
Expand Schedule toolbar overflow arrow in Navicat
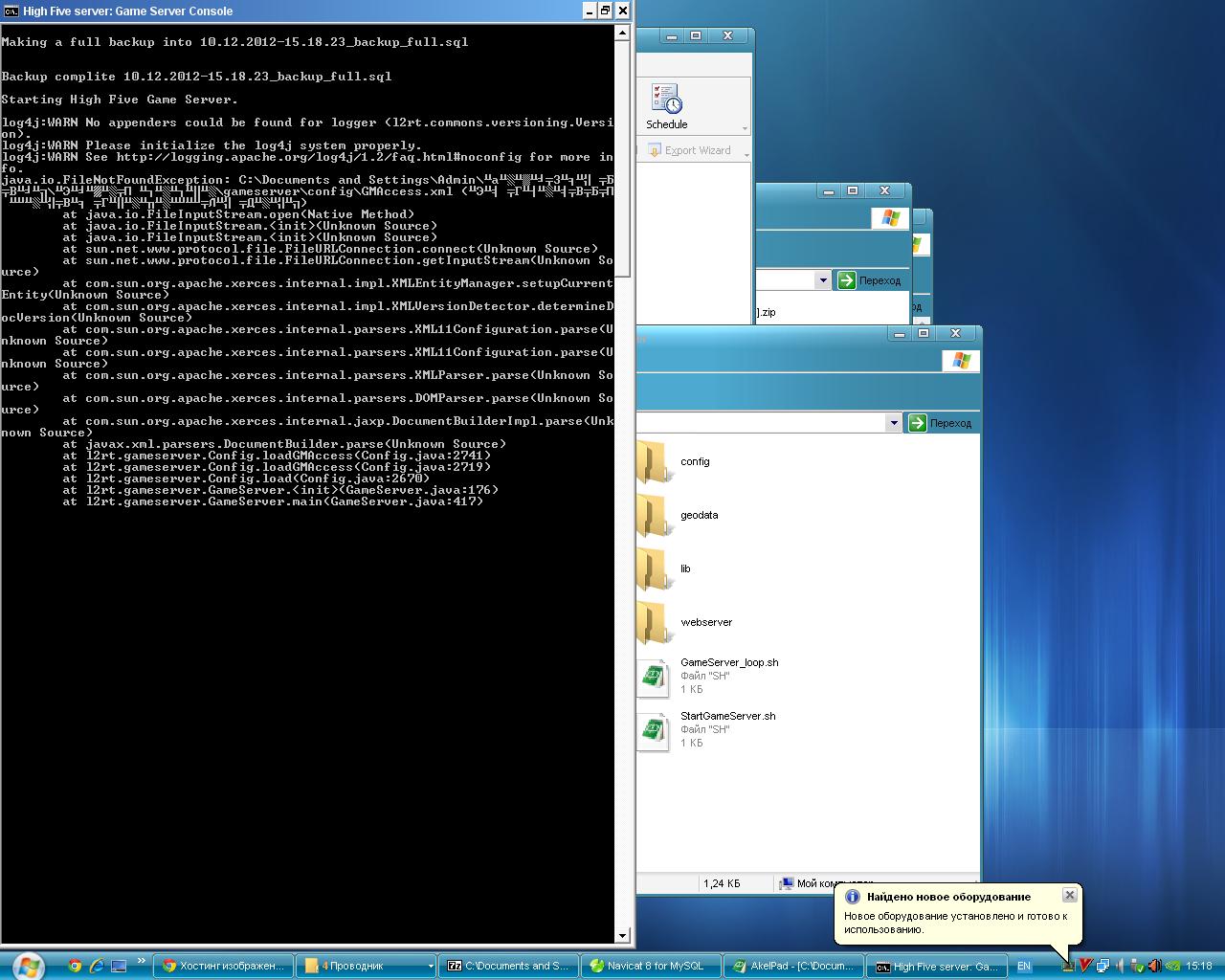click(x=745, y=128)
